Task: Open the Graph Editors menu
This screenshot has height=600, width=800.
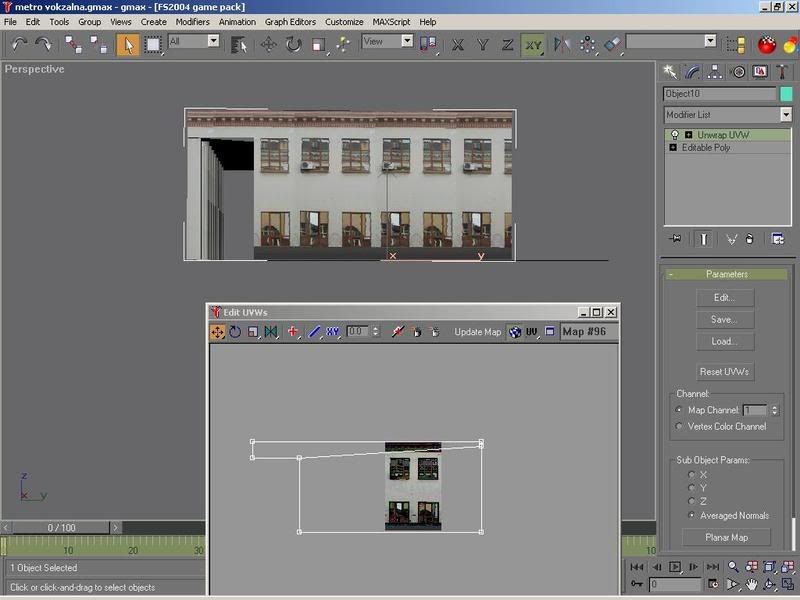Action: click(x=290, y=21)
